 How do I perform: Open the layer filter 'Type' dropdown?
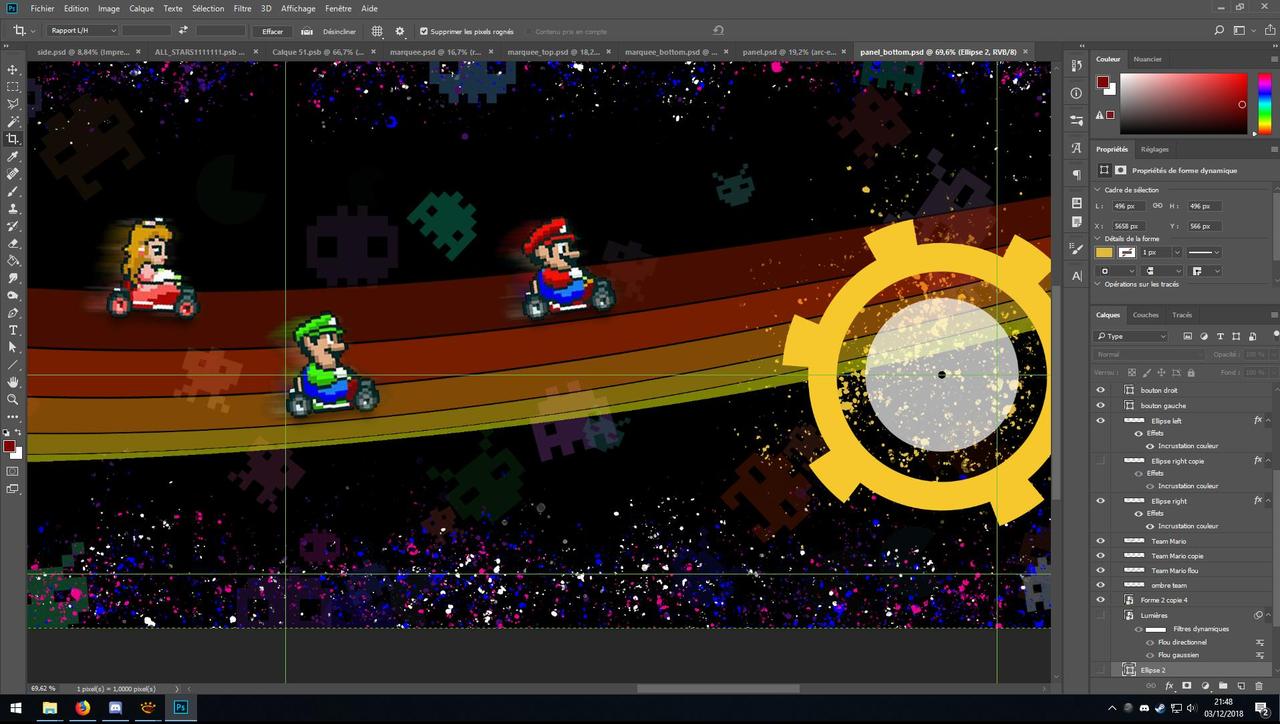pos(1130,336)
